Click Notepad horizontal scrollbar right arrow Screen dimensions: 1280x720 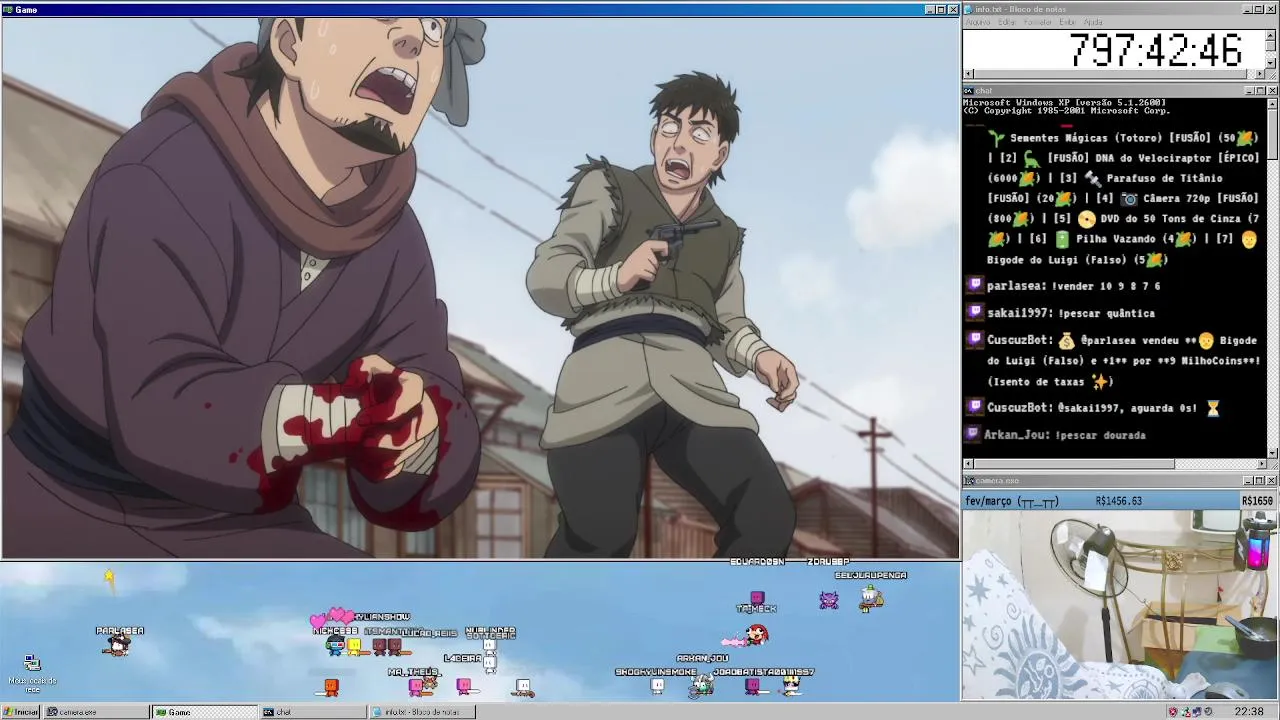1260,73
